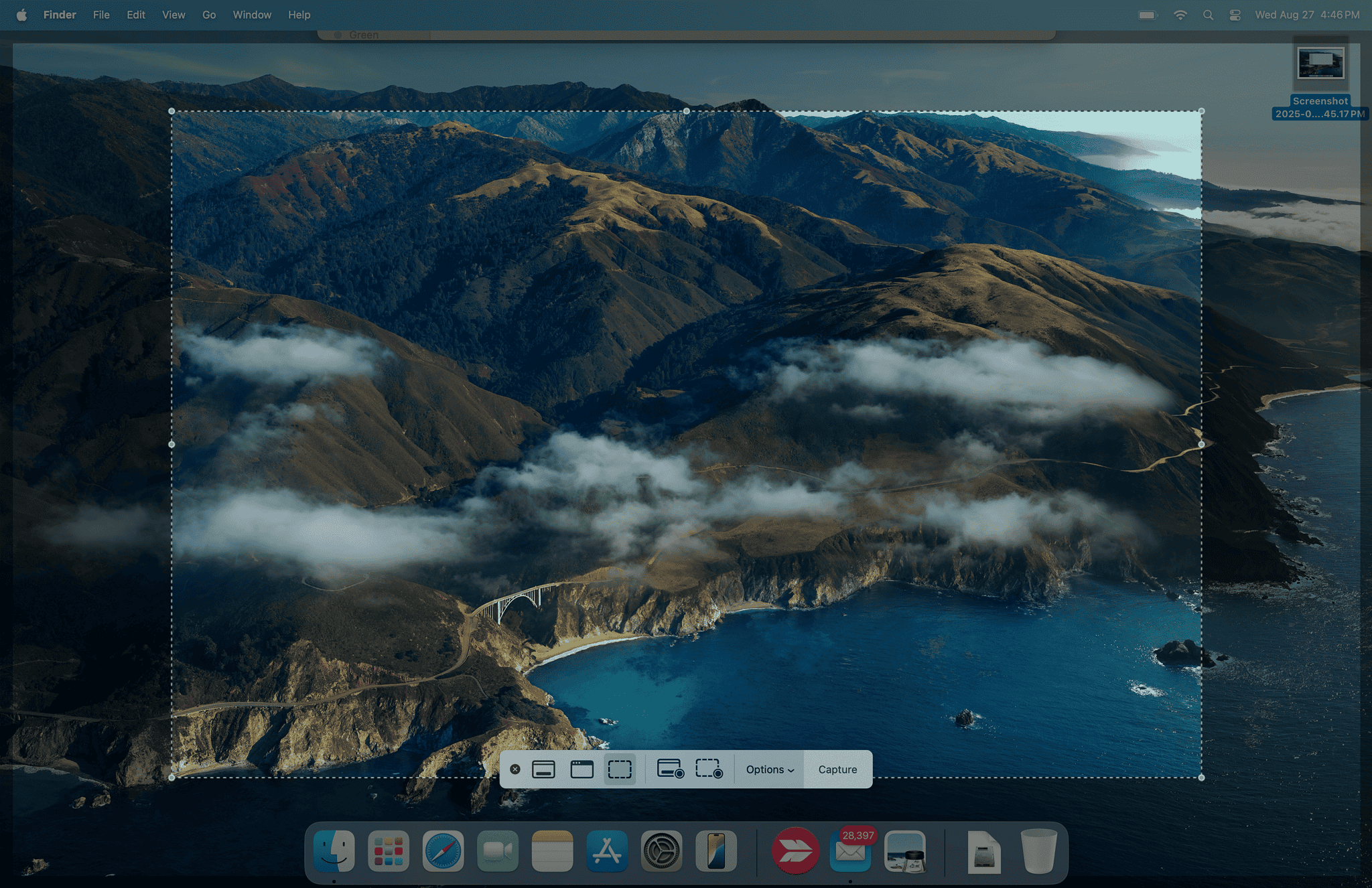Screen dimensions: 1372x888
Task: Choose the Record Entire Screen mode
Action: pos(671,769)
